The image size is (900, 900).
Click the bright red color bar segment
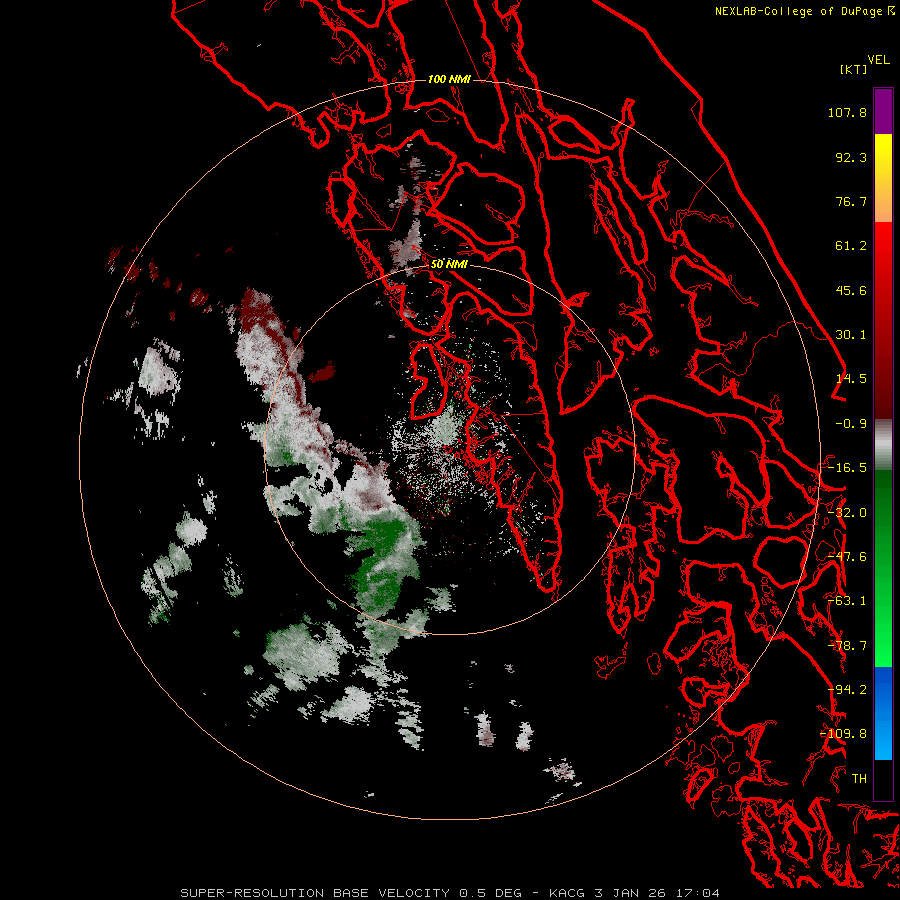[x=883, y=253]
